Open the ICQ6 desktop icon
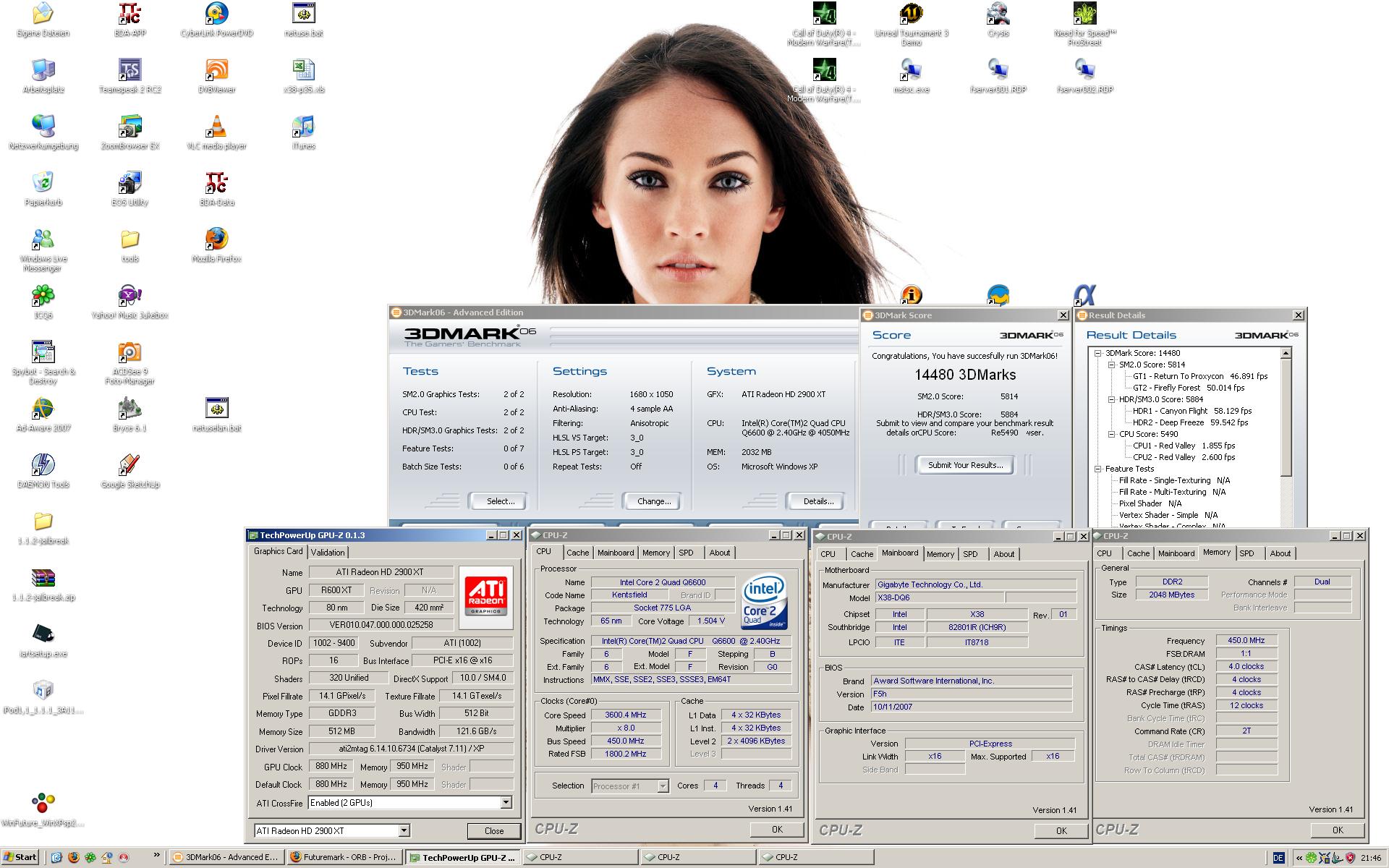The image size is (1389, 868). coord(43,302)
